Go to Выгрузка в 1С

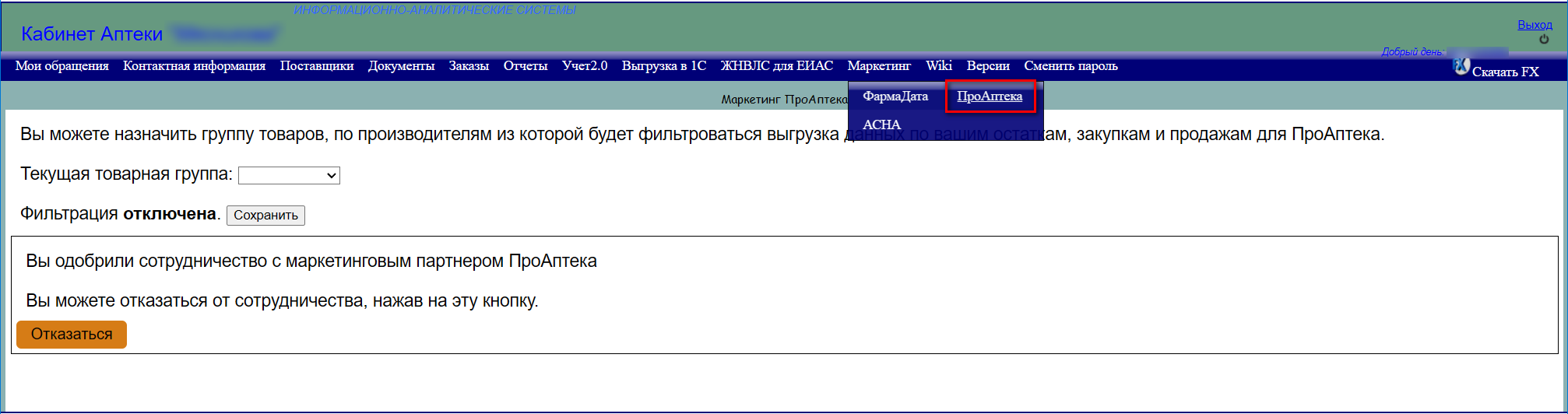[664, 66]
